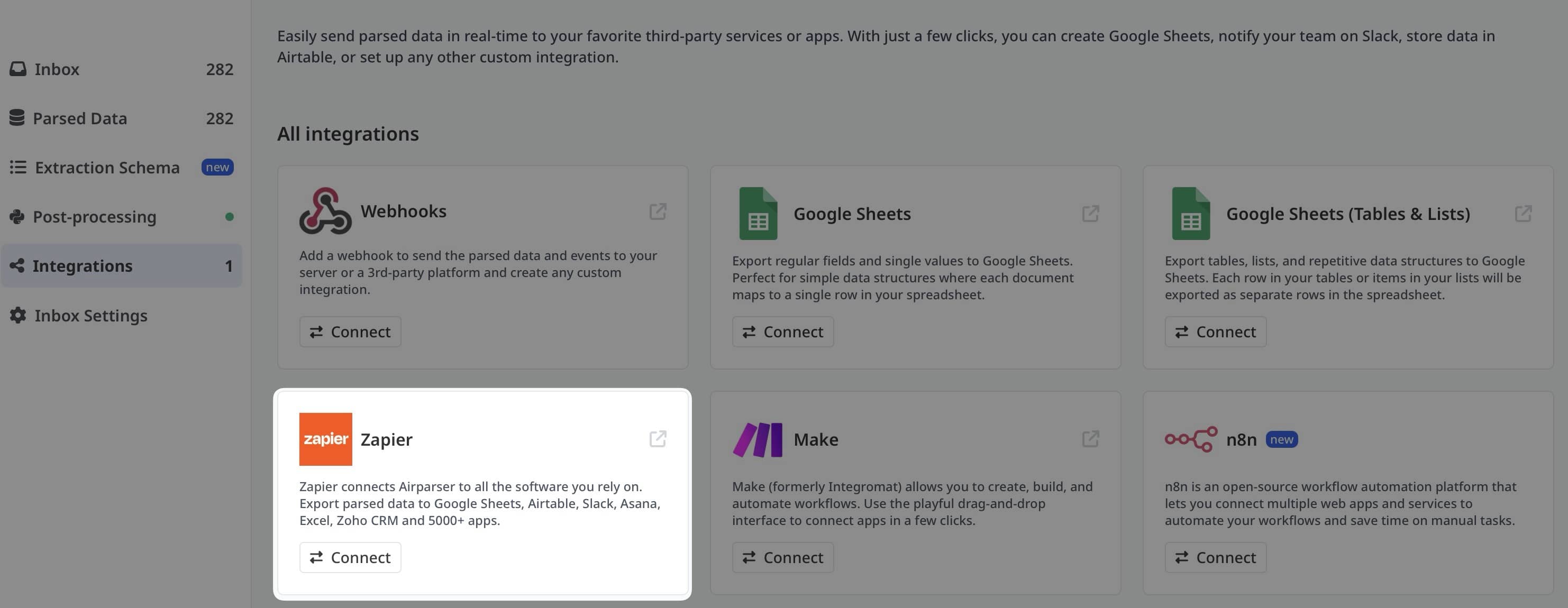Image resolution: width=1568 pixels, height=608 pixels.
Task: Click the new badge next to Extraction Schema
Action: 217,167
